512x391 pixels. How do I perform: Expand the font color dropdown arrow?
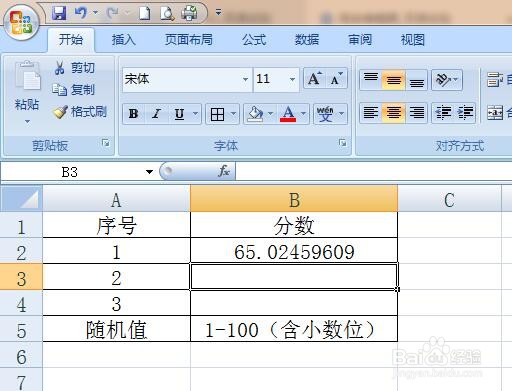point(304,114)
